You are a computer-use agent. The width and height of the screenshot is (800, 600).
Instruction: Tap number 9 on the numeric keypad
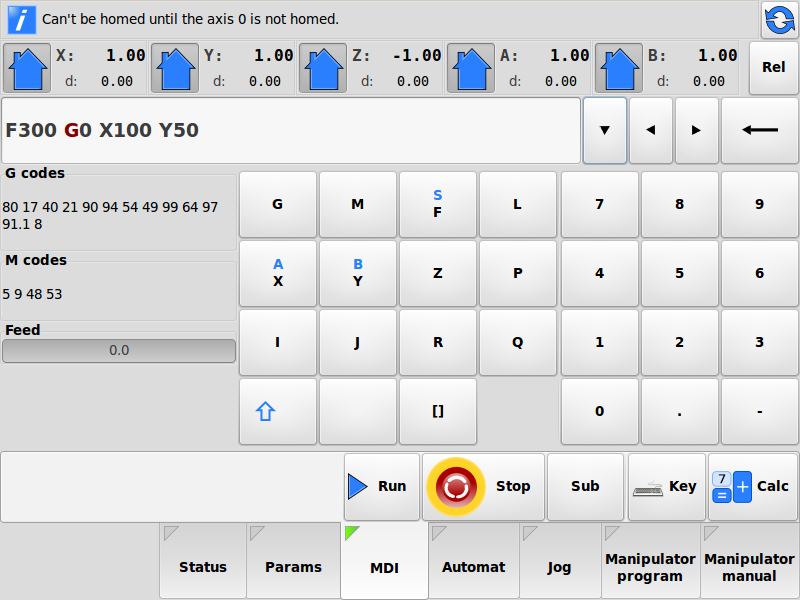click(760, 204)
